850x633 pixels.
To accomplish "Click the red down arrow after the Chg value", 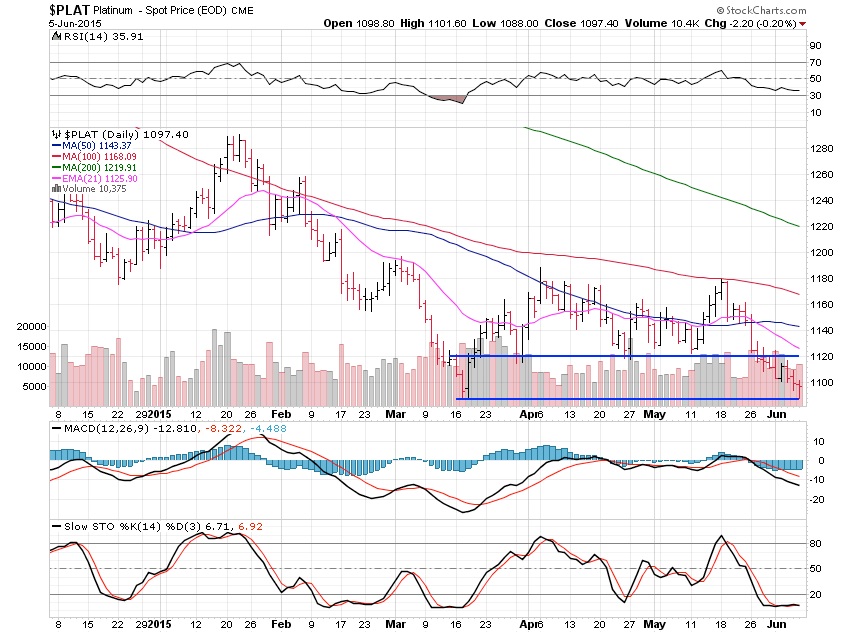I will tap(802, 24).
